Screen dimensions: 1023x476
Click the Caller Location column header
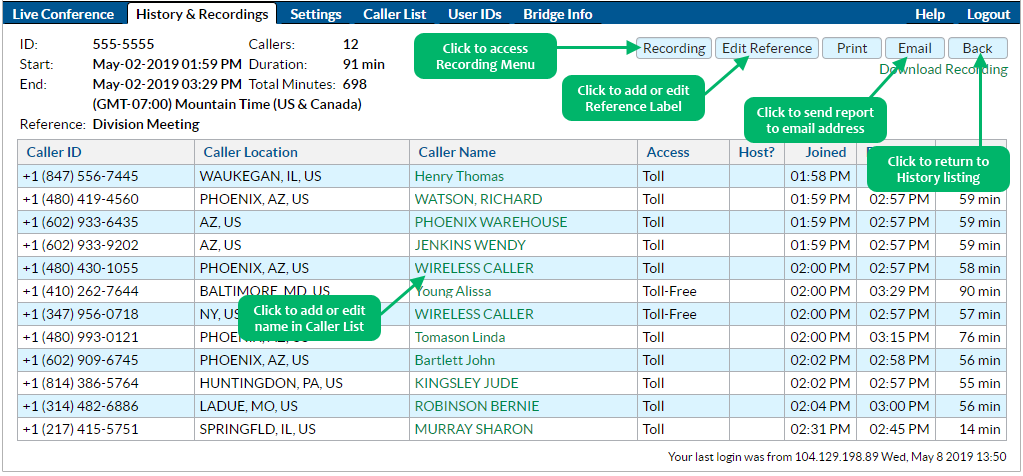click(250, 152)
